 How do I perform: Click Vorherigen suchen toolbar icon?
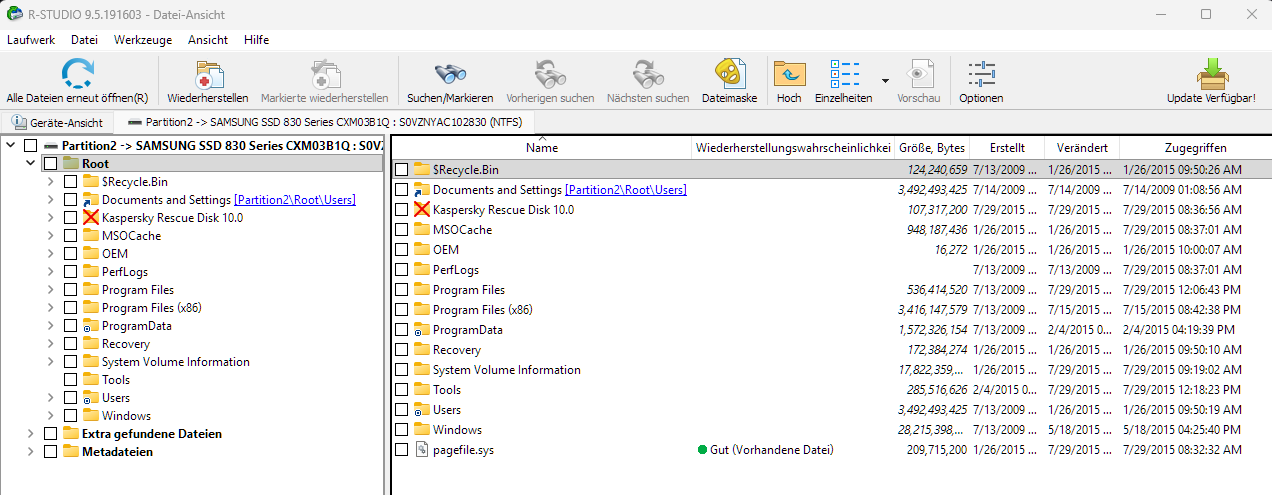(550, 74)
